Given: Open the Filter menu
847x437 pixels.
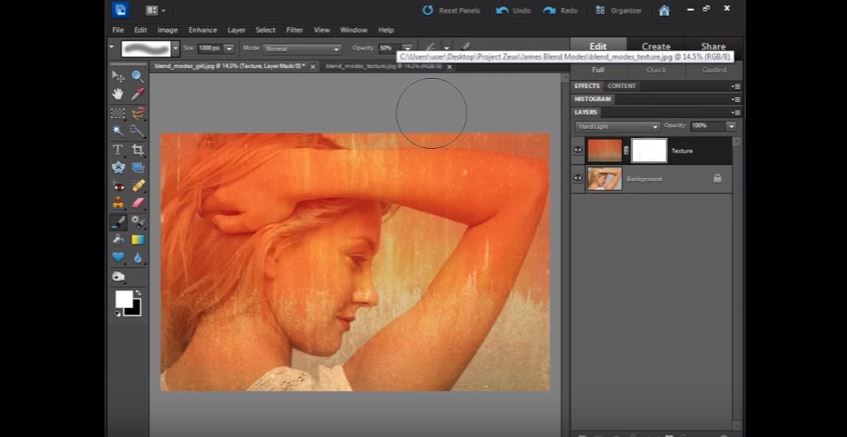Looking at the screenshot, I should [x=295, y=30].
